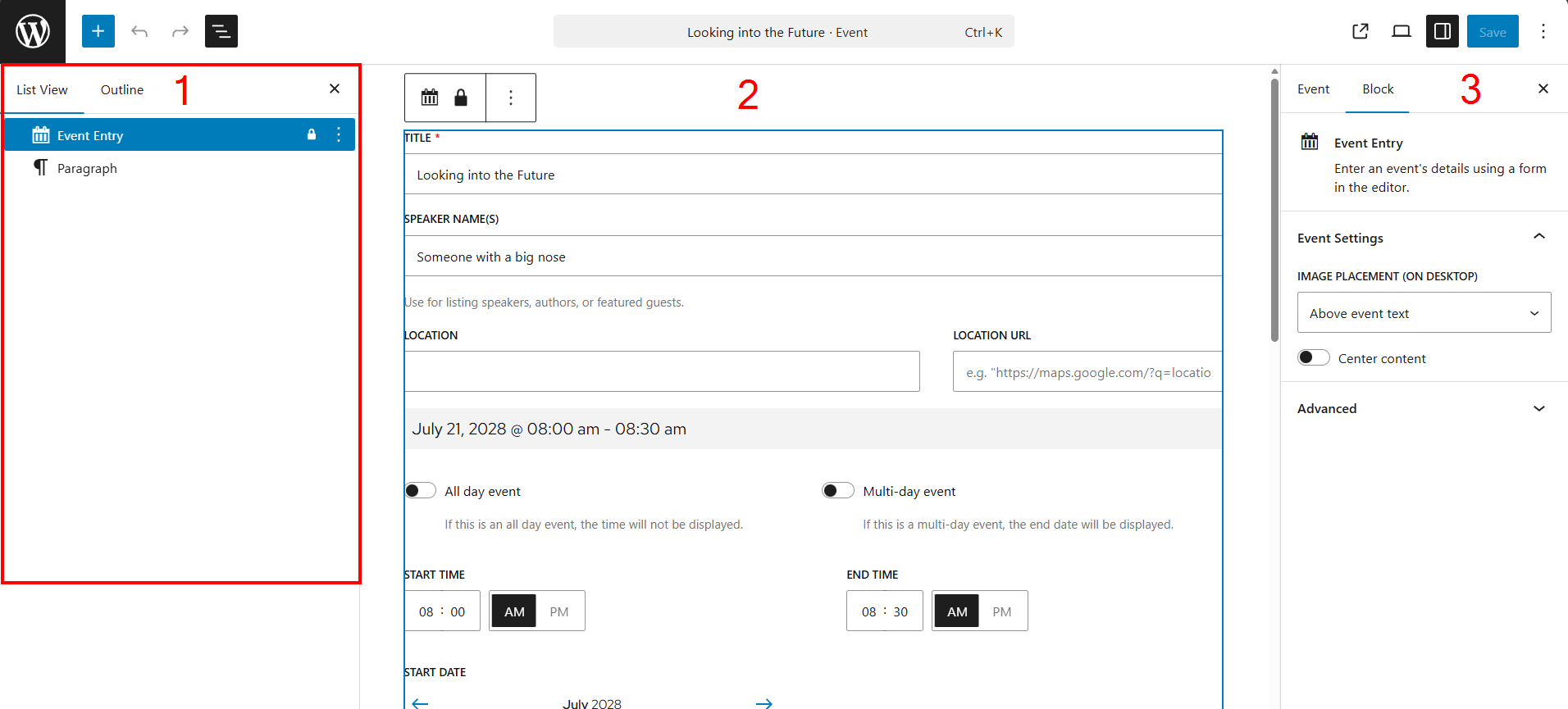Viewport: 1568px width, 709px height.
Task: Click the end time hours field
Action: pyautogui.click(x=869, y=611)
